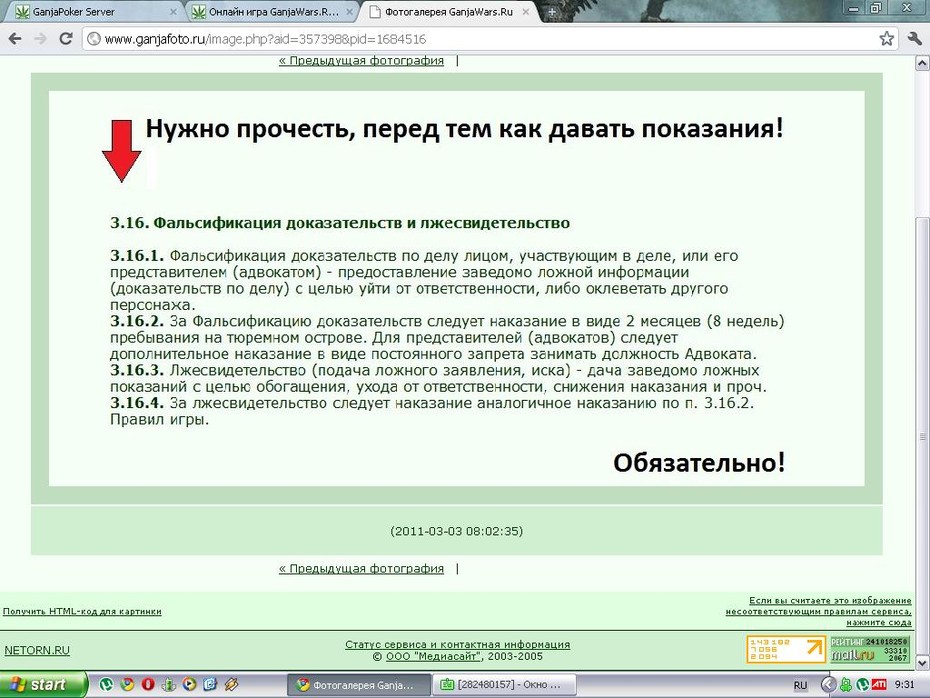
Task: Open the Windows start menu
Action: click(x=42, y=685)
